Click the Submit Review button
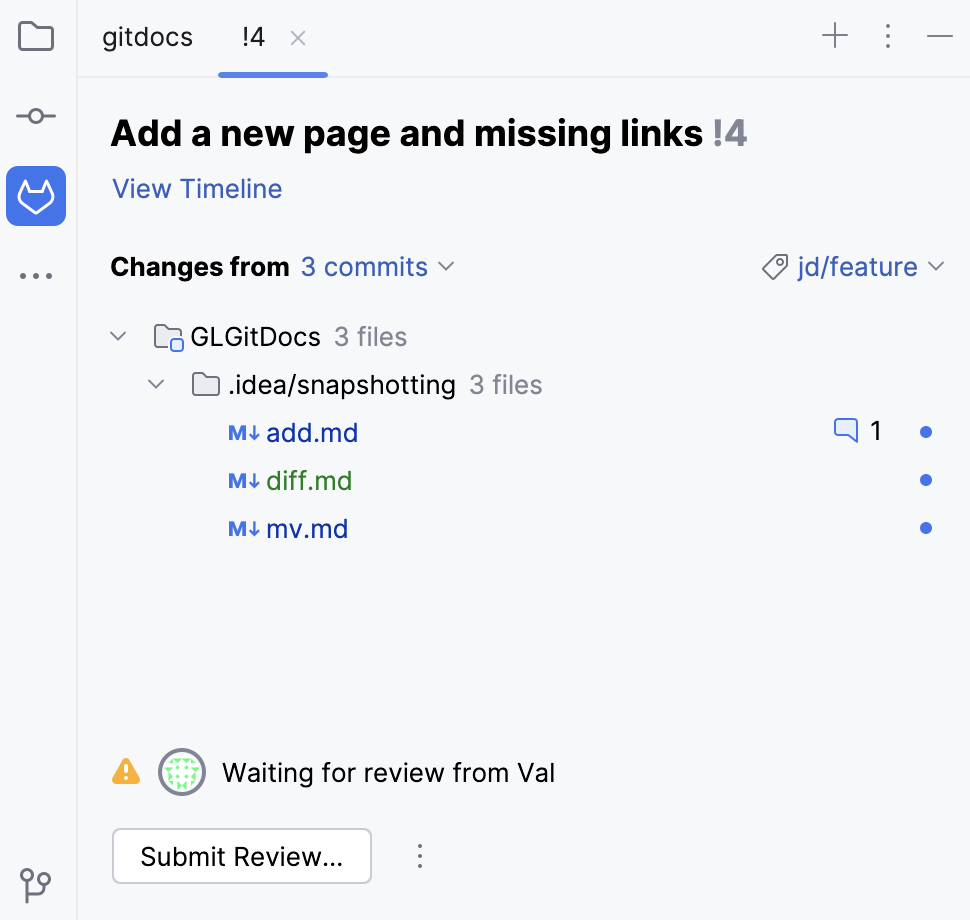The image size is (970, 920). pyautogui.click(x=241, y=856)
